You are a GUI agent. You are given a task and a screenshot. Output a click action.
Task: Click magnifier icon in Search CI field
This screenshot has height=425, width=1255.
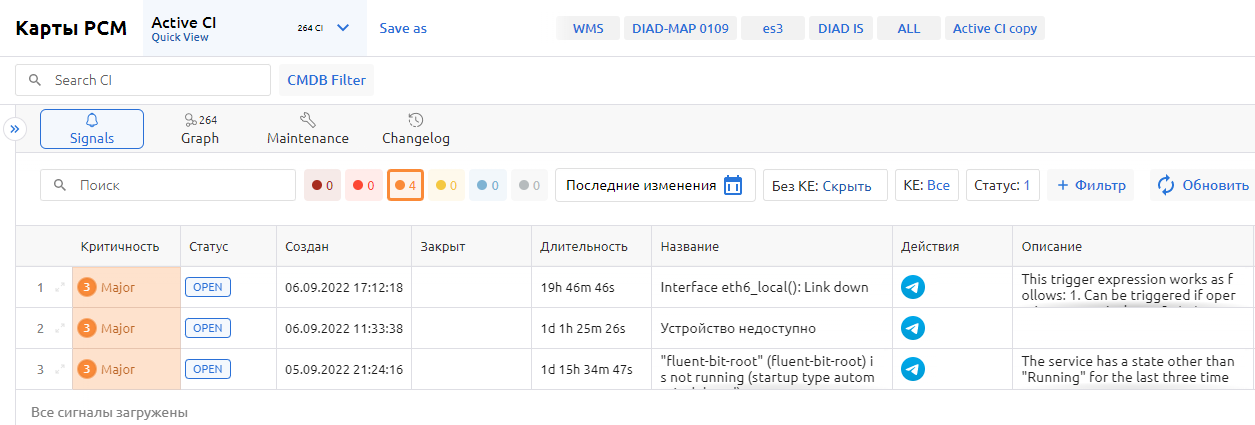click(x=36, y=80)
